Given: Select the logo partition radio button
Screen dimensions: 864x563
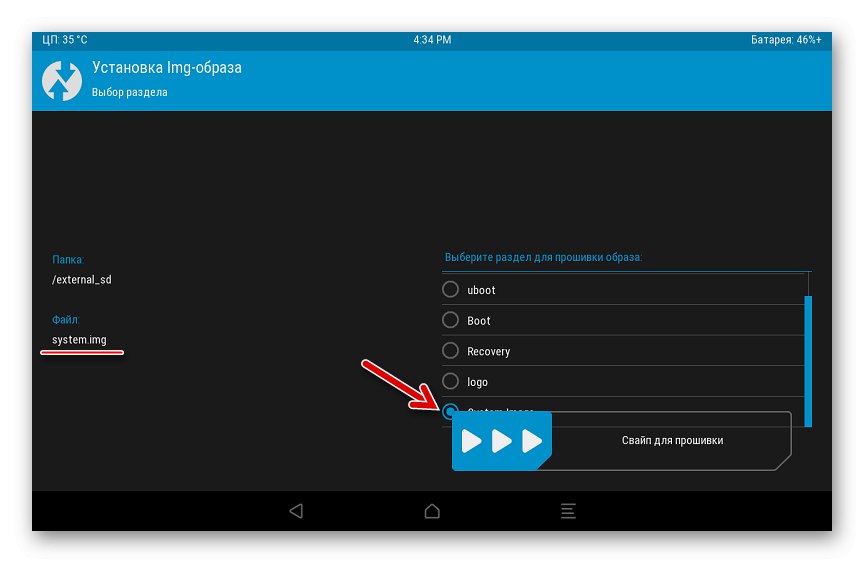Looking at the screenshot, I should (450, 381).
